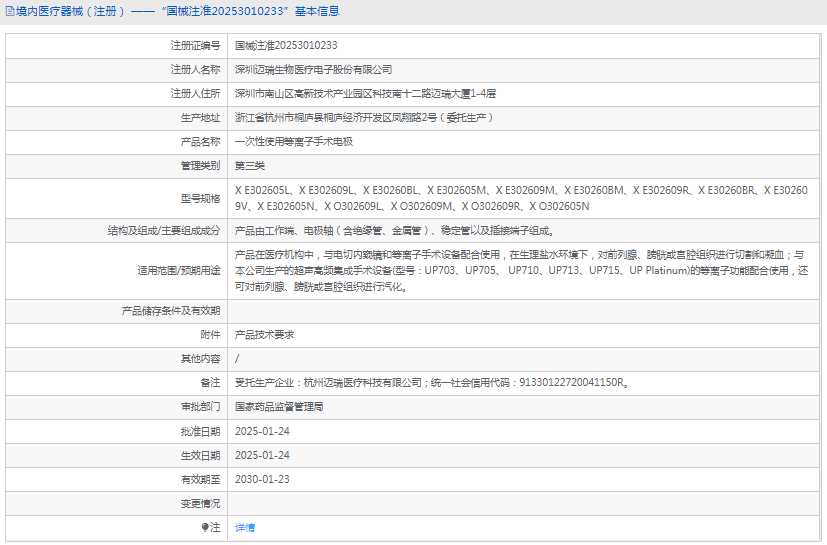This screenshot has height=545, width=827.
Task: Click the 生产地址 label
Action: click(200, 118)
